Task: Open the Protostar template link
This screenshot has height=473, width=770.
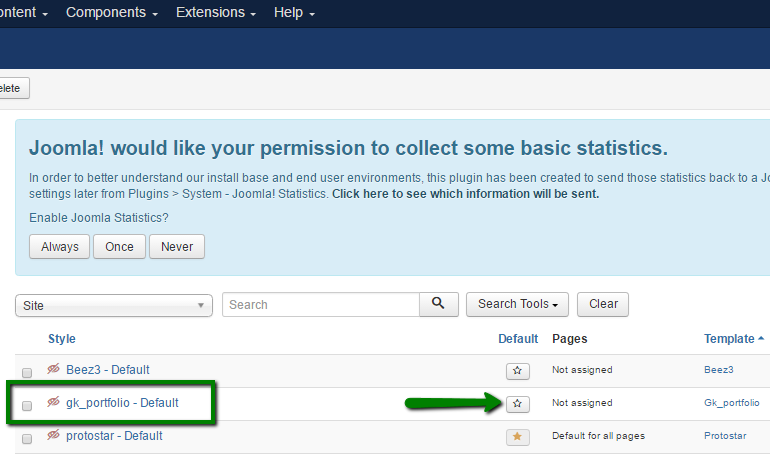Action: [x=725, y=436]
